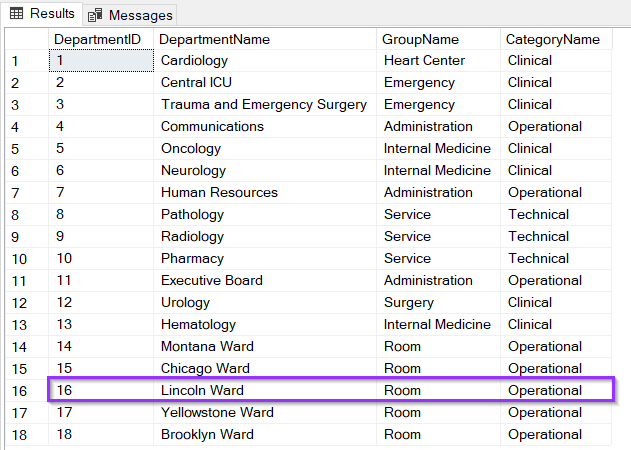Image resolution: width=631 pixels, height=450 pixels.
Task: Select the Executive Board cell
Action: (265, 281)
